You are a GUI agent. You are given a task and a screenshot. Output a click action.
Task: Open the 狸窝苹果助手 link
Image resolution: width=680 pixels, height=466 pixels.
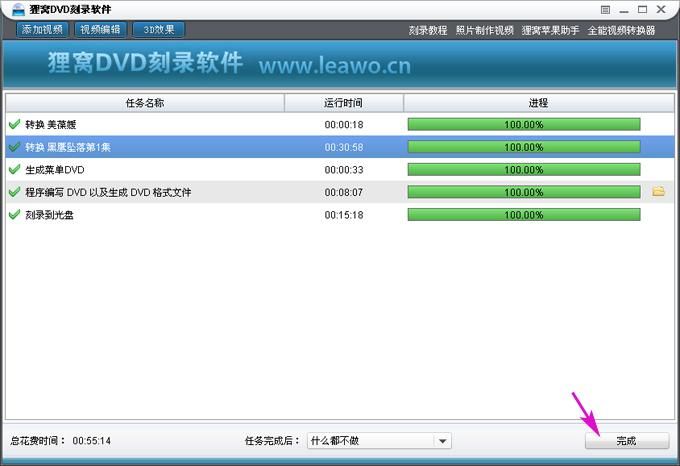(x=550, y=31)
